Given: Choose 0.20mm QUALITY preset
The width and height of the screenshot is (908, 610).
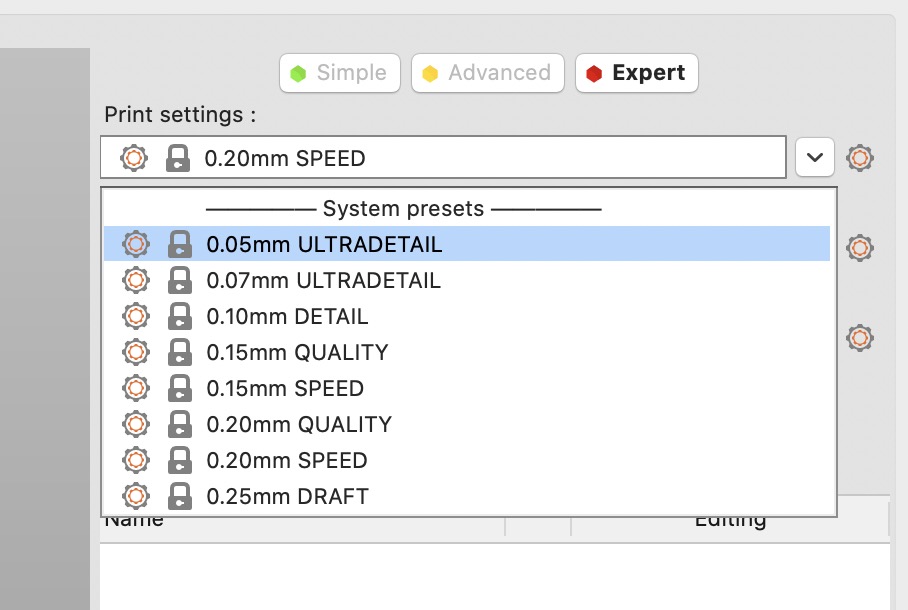Looking at the screenshot, I should [x=299, y=425].
